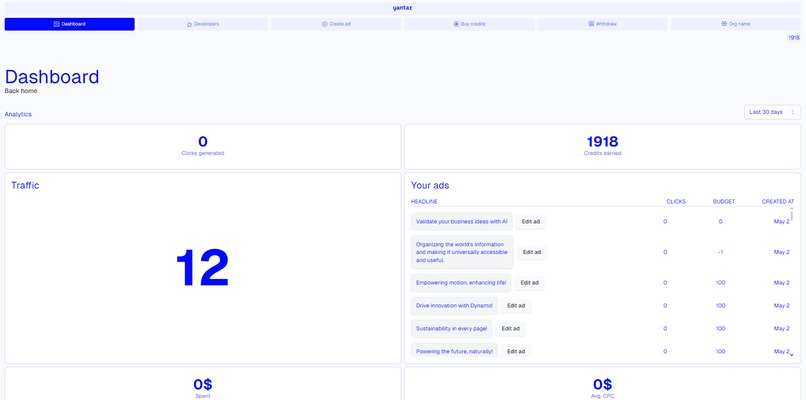Open the Create ad tab
This screenshot has height=400, width=806.
point(336,24)
